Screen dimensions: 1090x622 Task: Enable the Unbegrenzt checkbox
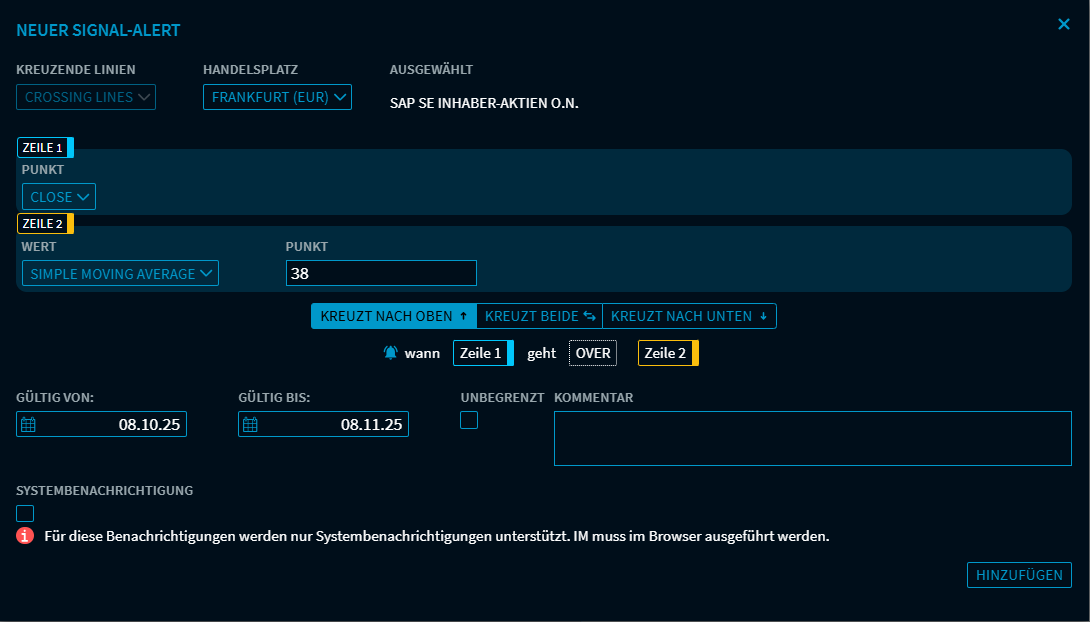click(468, 420)
